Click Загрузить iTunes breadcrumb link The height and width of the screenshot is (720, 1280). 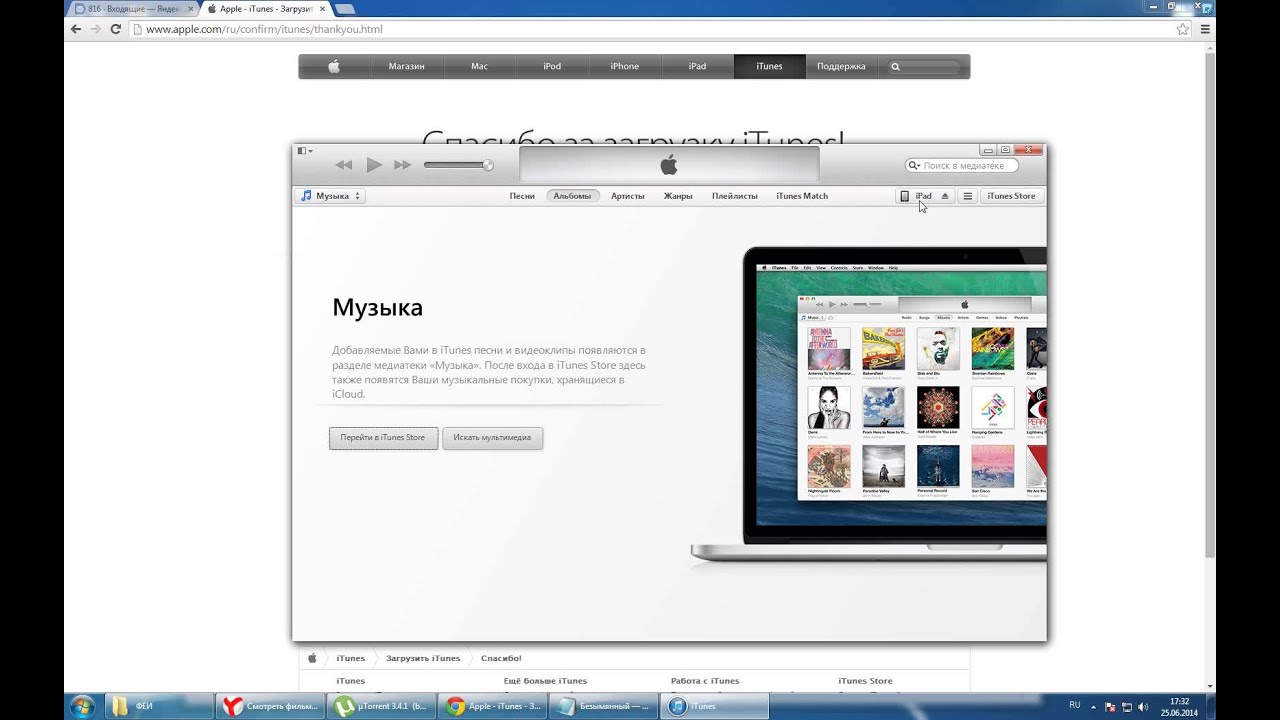point(423,658)
